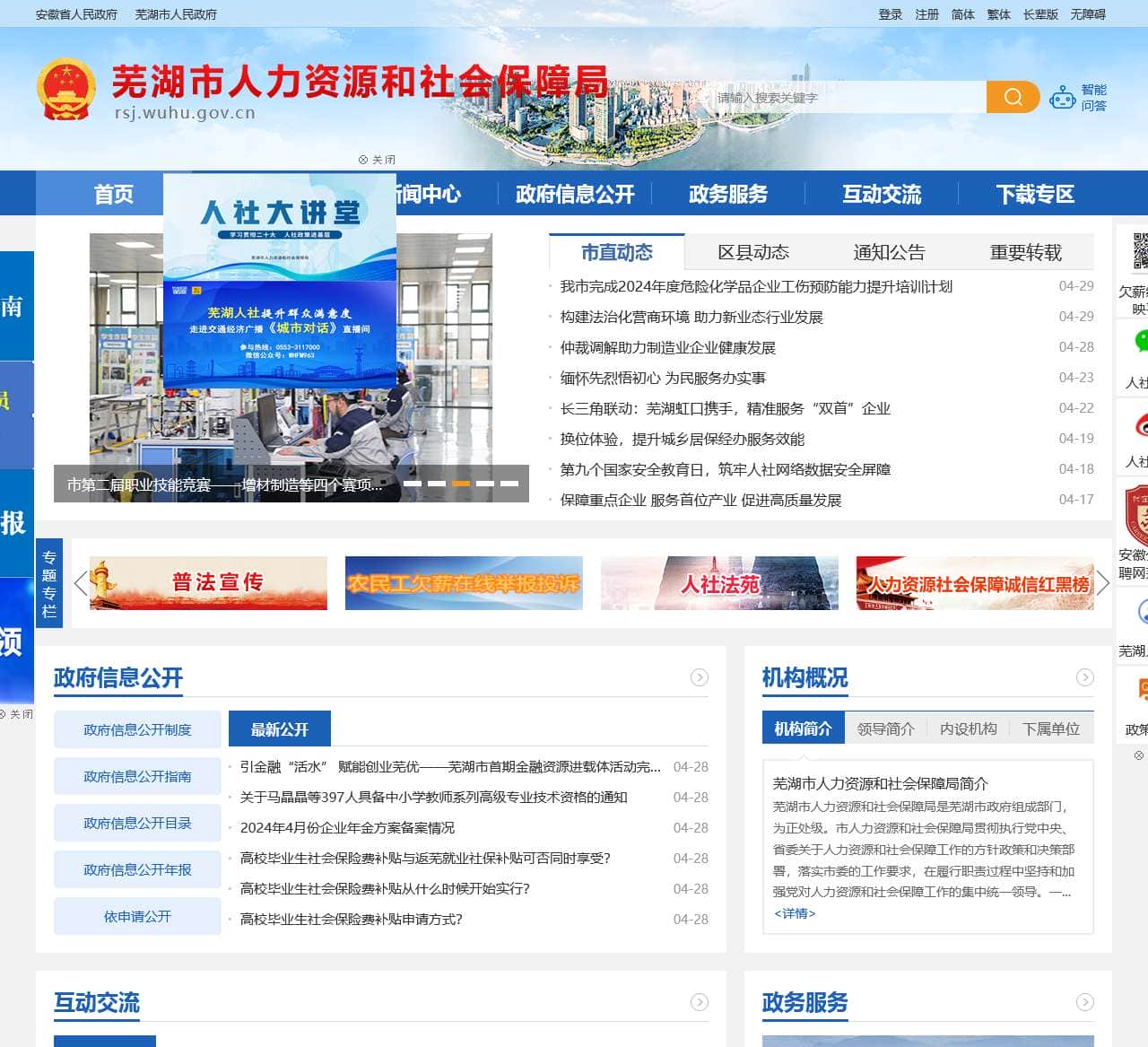This screenshot has width=1148, height=1047.
Task: Expand the 政务服务 navigation menu
Action: [x=727, y=194]
